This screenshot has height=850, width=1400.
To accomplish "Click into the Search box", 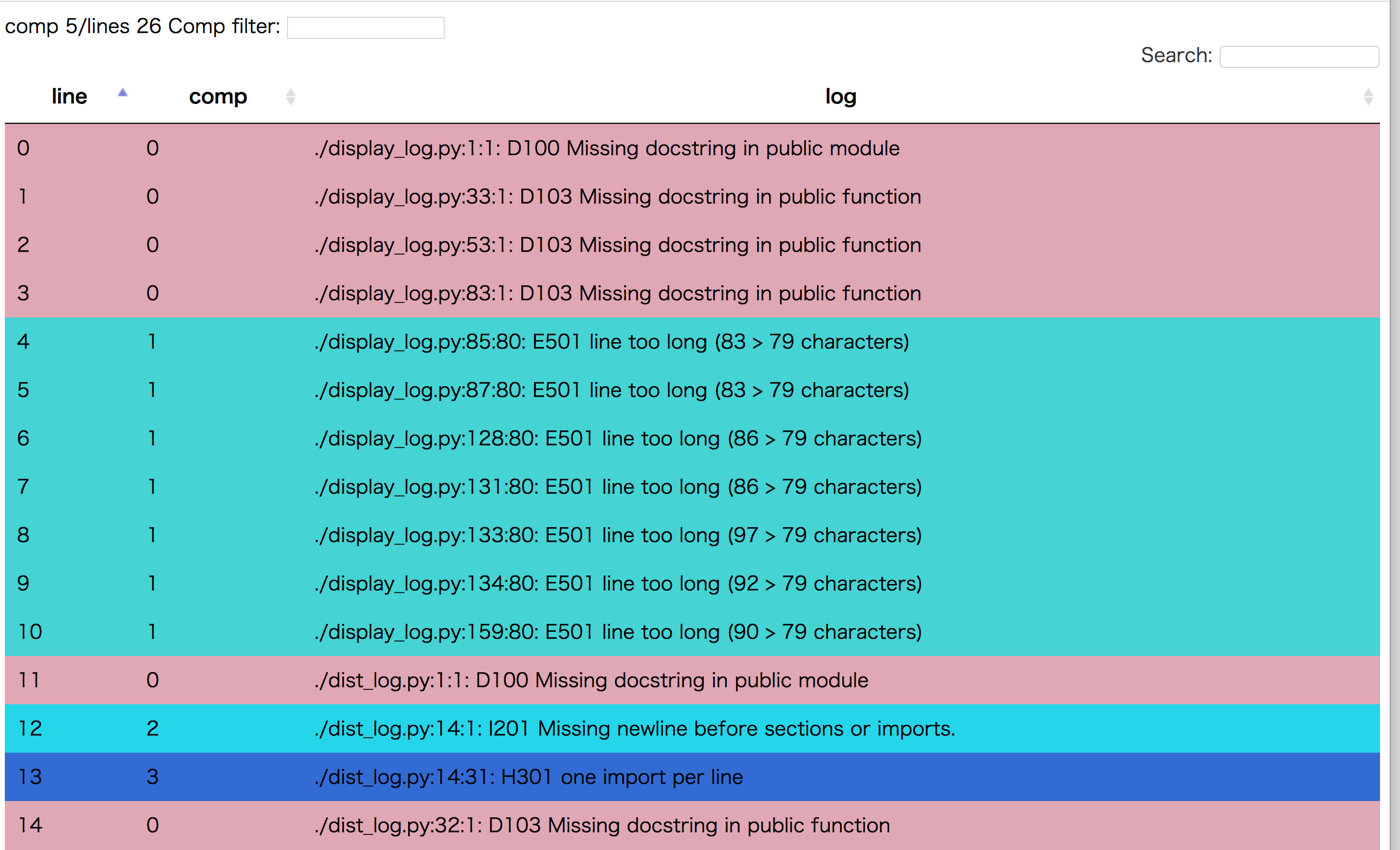I will click(1298, 57).
